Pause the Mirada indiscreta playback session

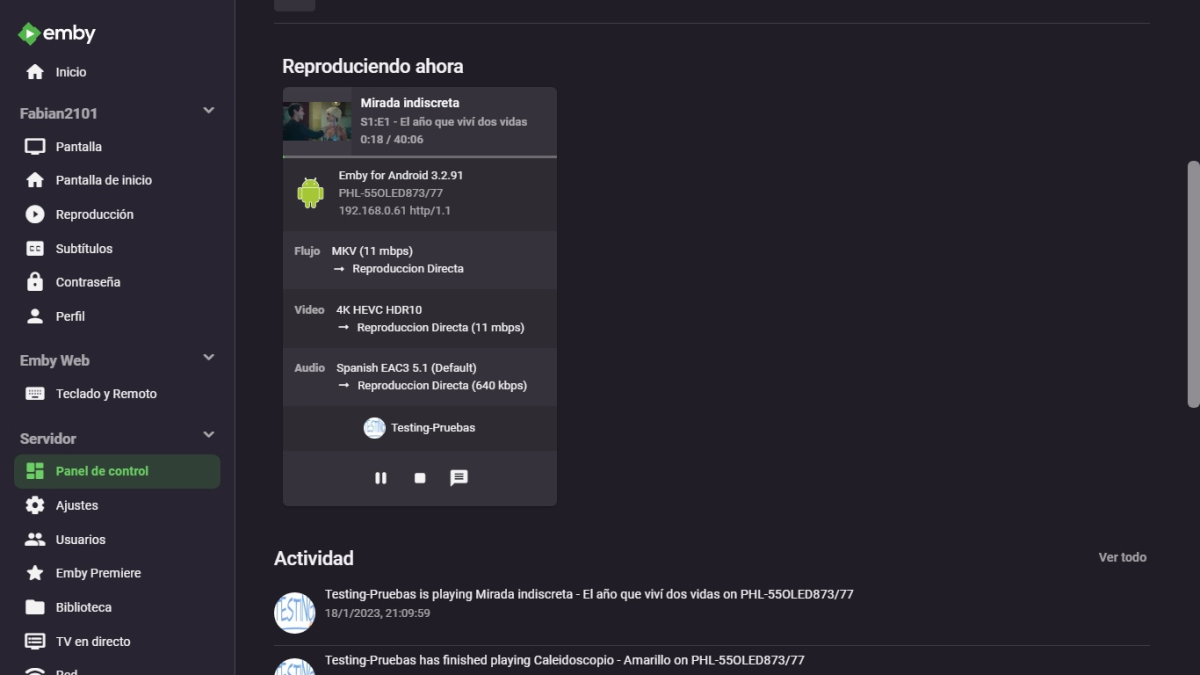click(380, 478)
